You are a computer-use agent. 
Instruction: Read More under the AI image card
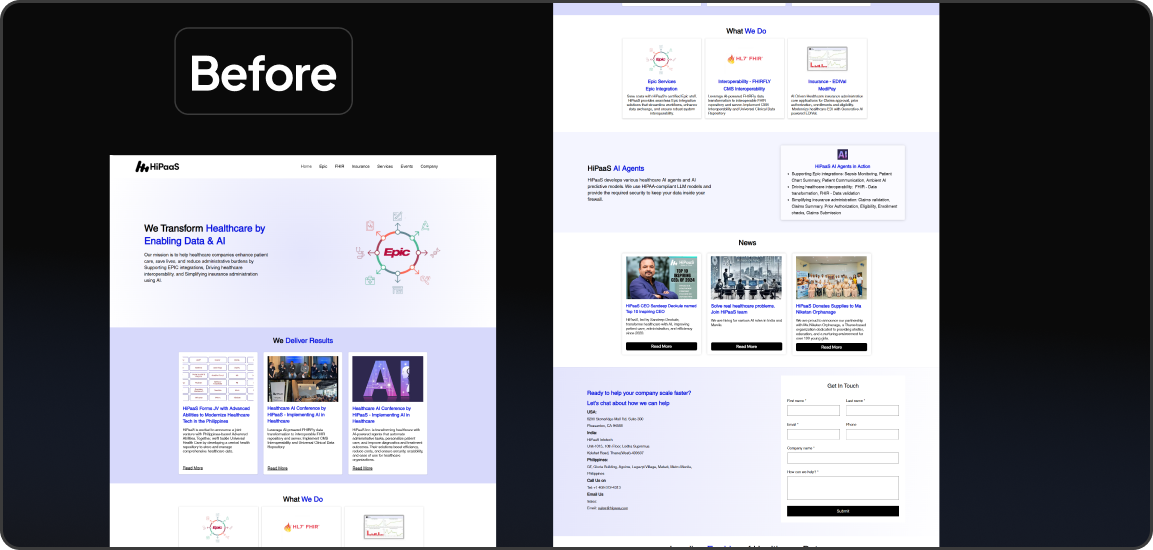pyautogui.click(x=362, y=468)
